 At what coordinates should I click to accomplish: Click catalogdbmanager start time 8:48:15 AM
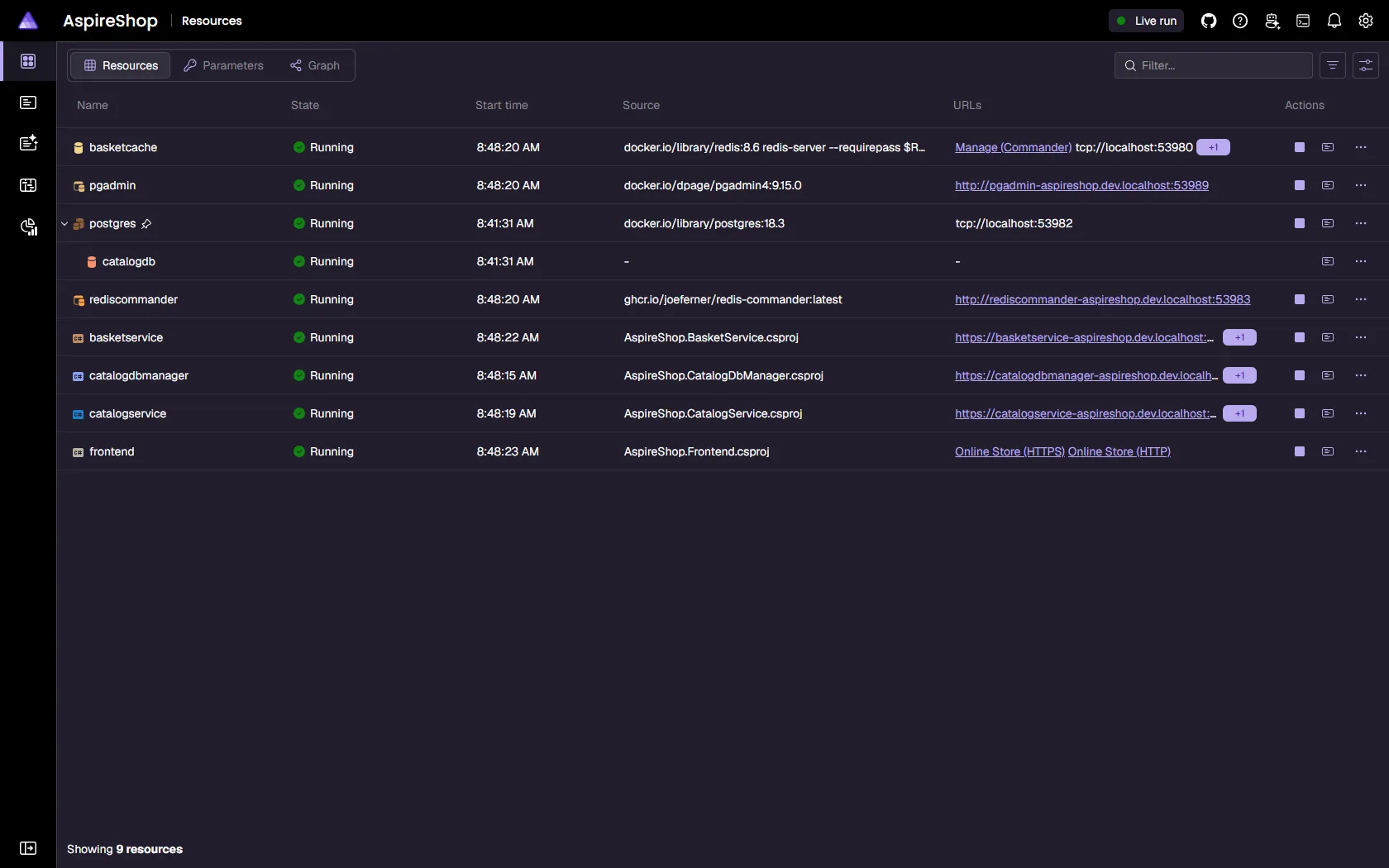coord(506,375)
